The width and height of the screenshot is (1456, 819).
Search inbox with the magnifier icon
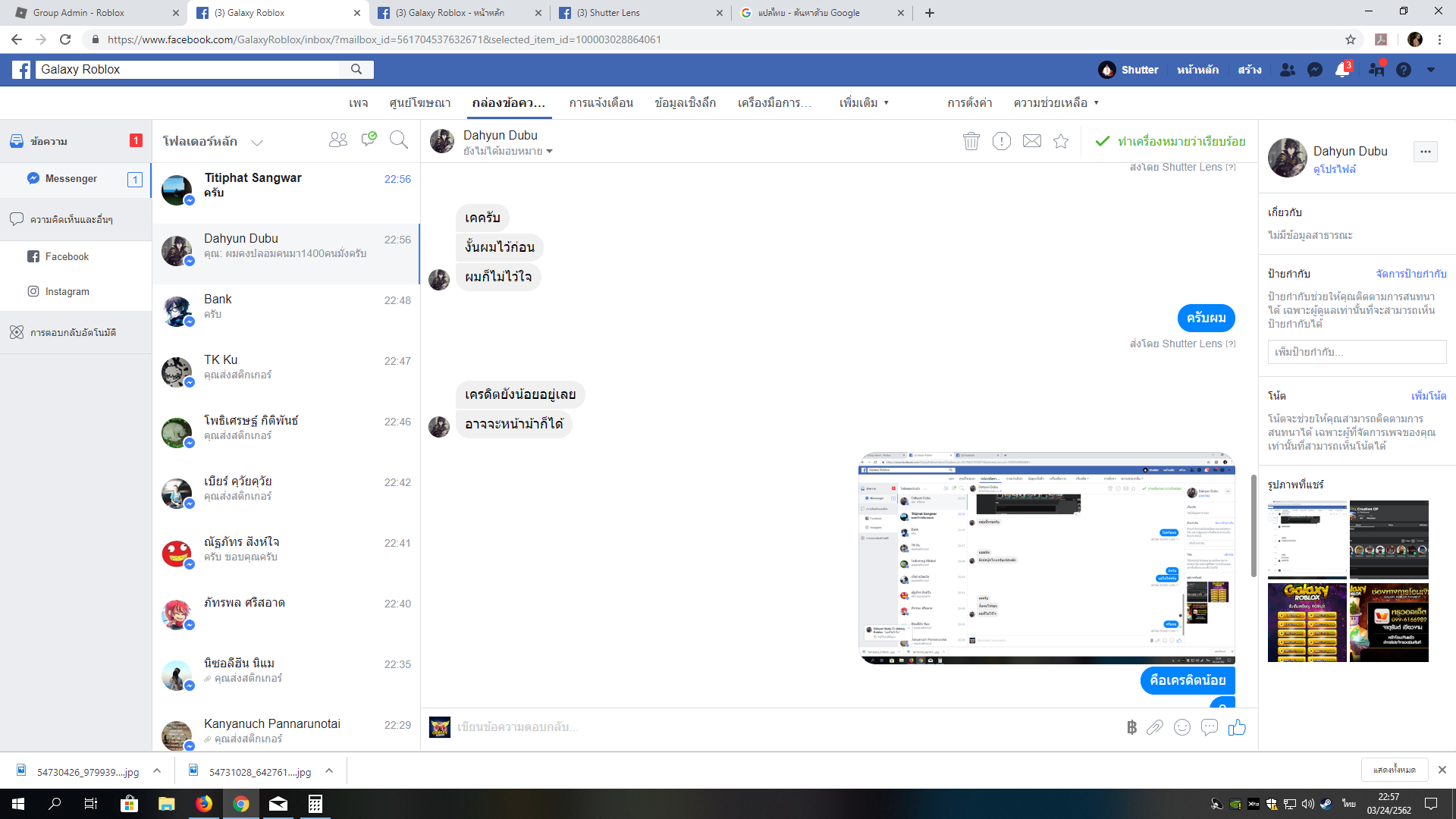[399, 140]
